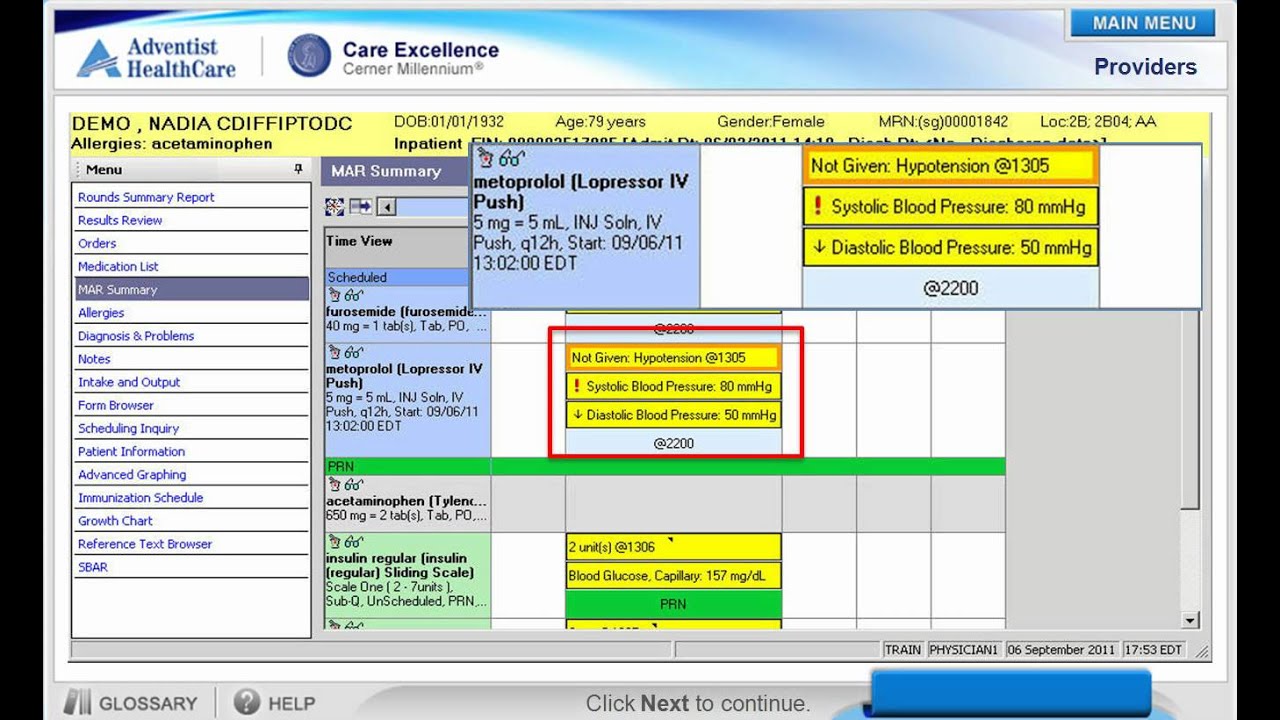Click the down scroll arrow of MAR grid

(x=1190, y=620)
